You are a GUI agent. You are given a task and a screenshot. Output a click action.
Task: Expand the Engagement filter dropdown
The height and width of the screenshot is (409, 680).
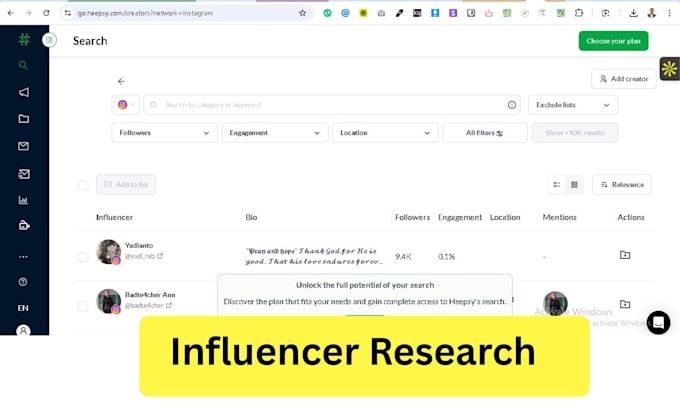point(275,133)
